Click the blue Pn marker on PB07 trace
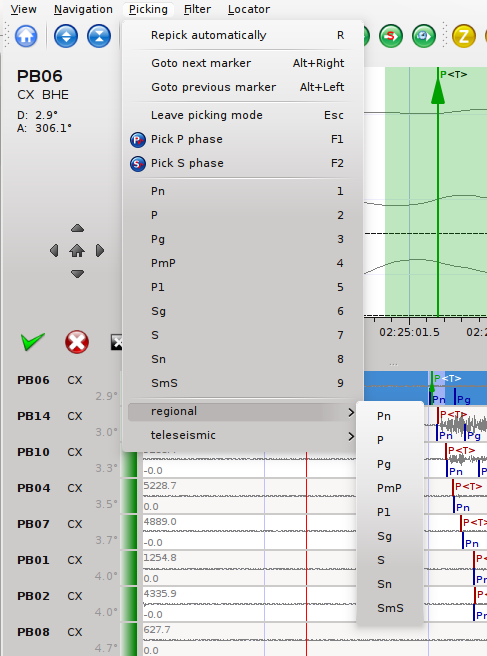487x656 pixels. (472, 543)
